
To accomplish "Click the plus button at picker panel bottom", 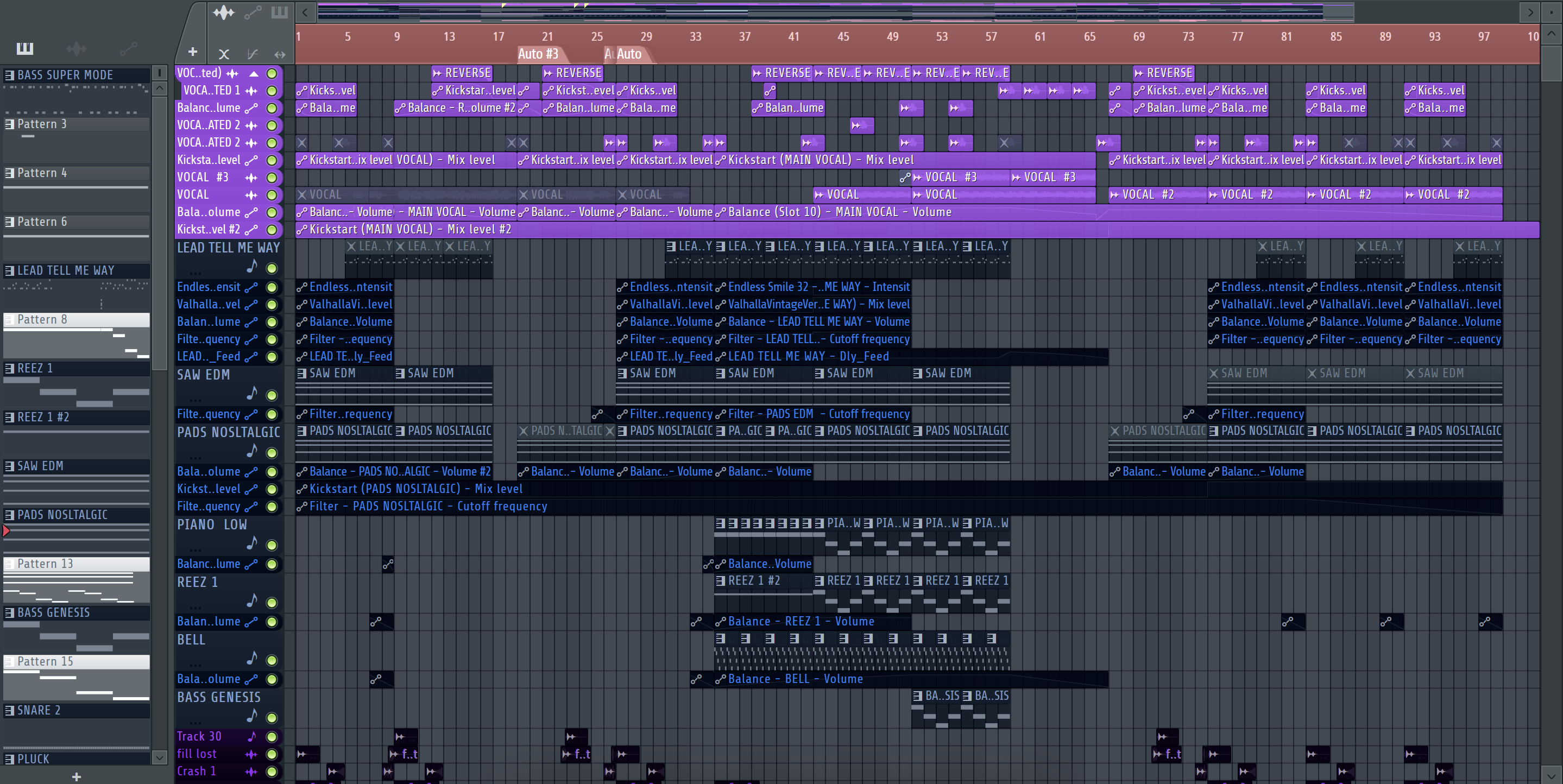I will coord(77,776).
